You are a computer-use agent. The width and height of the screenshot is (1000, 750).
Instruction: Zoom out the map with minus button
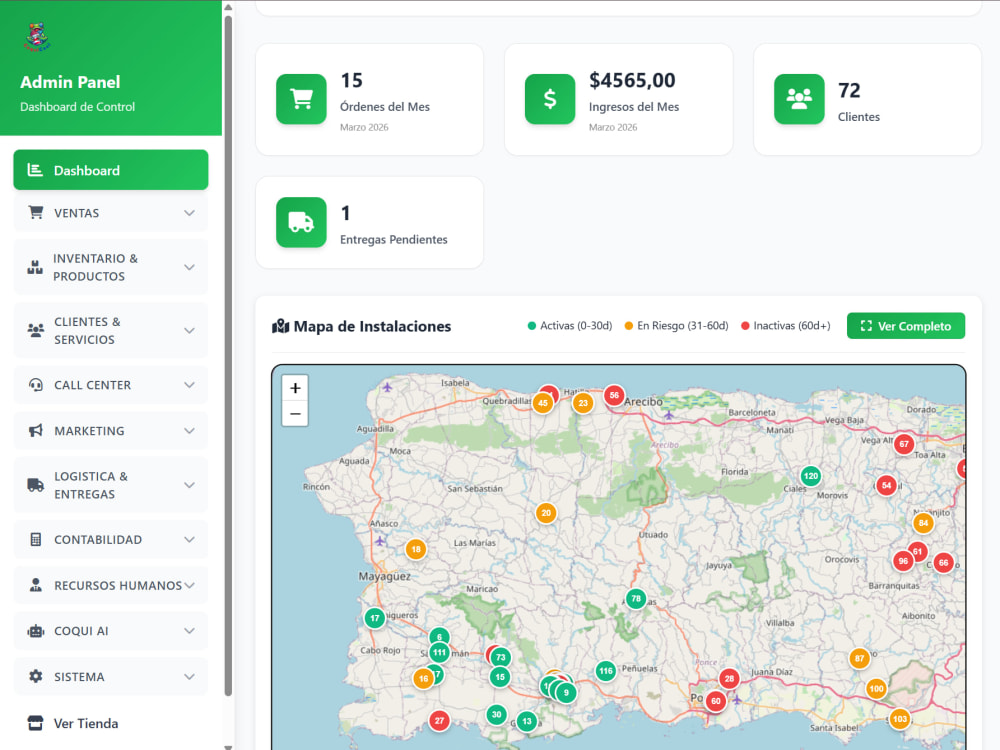(x=295, y=414)
